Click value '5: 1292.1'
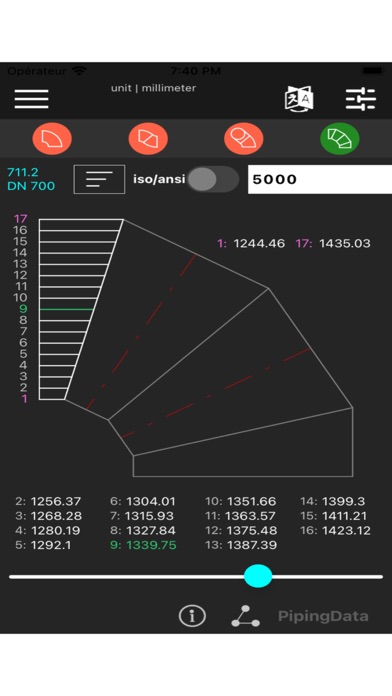The image size is (392, 696). pos(43,545)
